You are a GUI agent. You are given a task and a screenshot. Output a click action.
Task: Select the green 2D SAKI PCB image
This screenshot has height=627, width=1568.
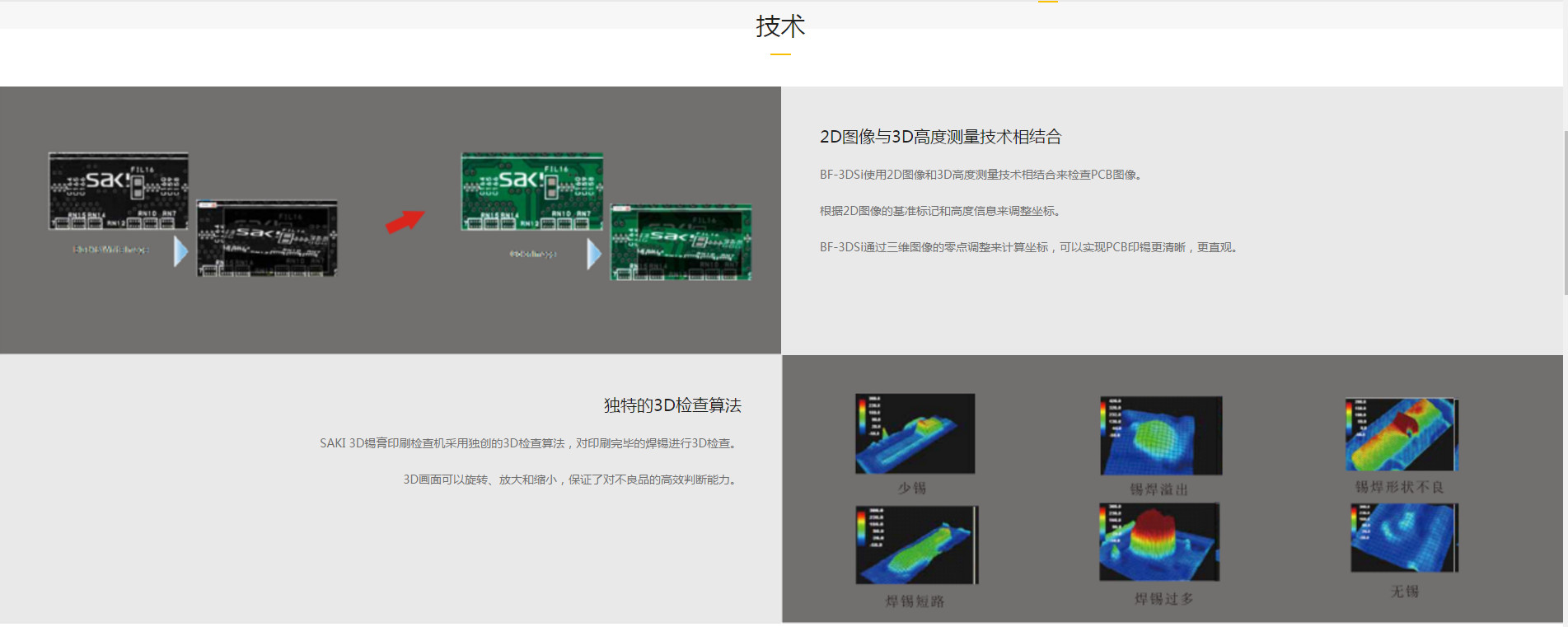pyautogui.click(x=532, y=191)
